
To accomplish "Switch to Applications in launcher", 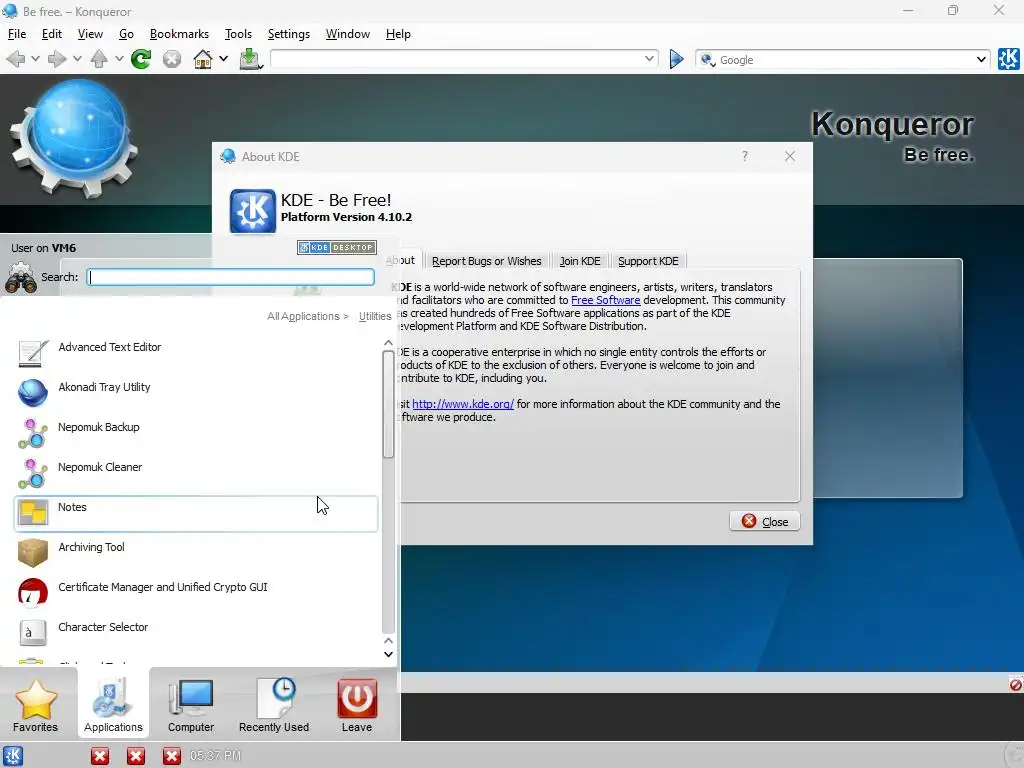I will pos(113,704).
